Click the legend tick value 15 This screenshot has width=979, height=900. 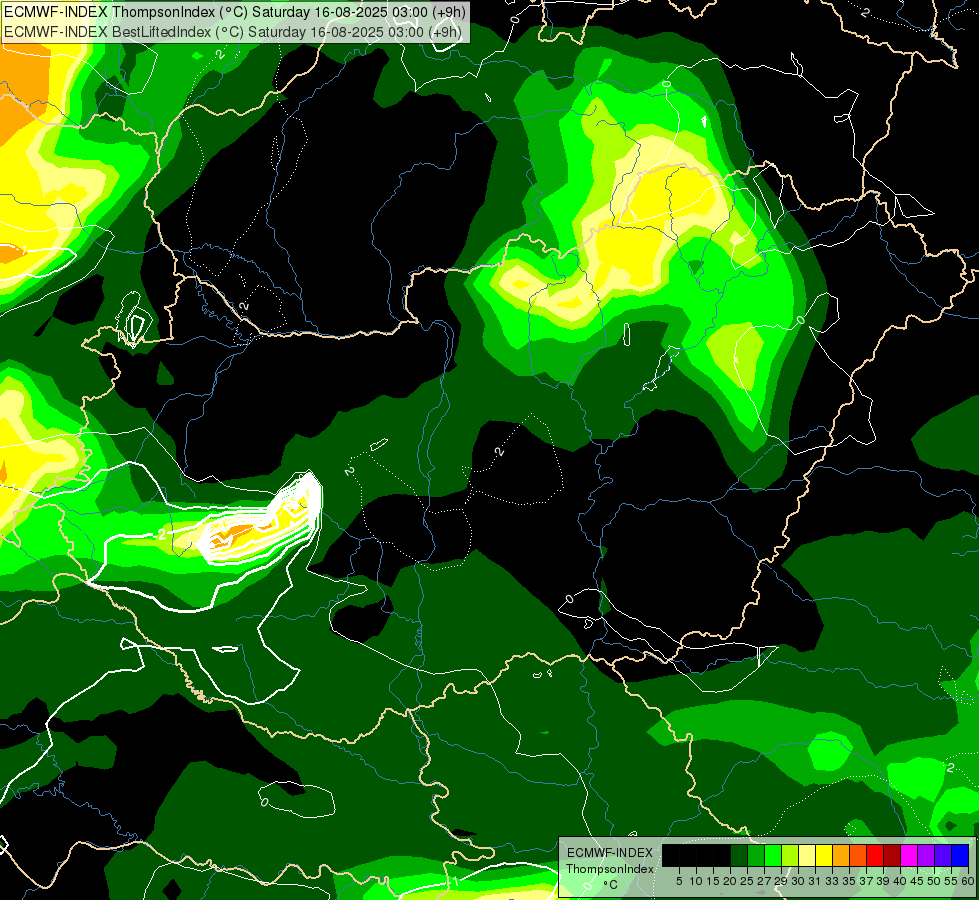(713, 881)
